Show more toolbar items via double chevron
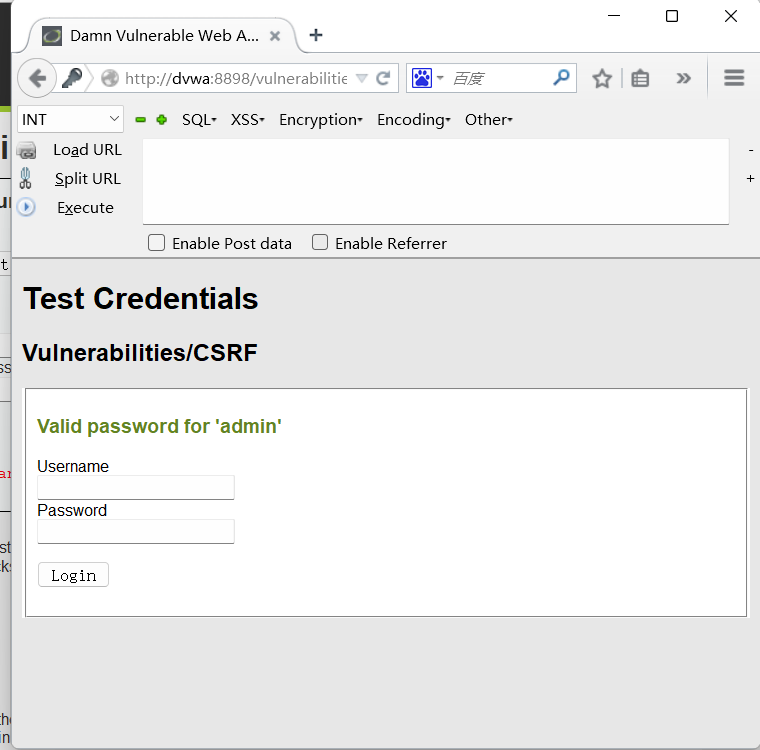This screenshot has width=760, height=750. point(683,78)
